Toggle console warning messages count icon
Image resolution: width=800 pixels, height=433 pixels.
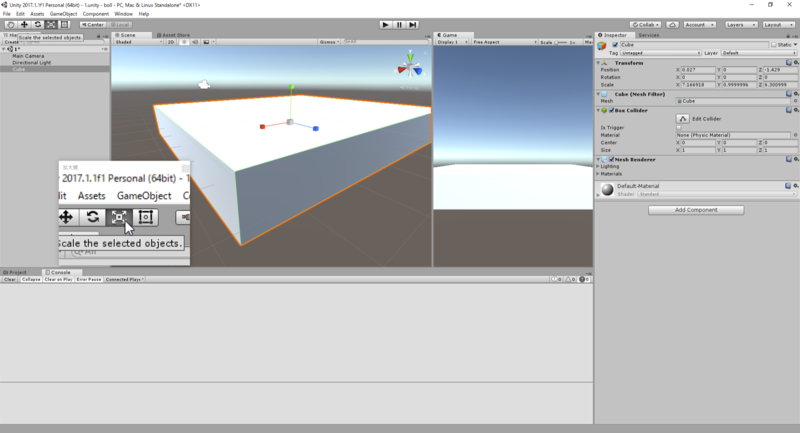(571, 279)
